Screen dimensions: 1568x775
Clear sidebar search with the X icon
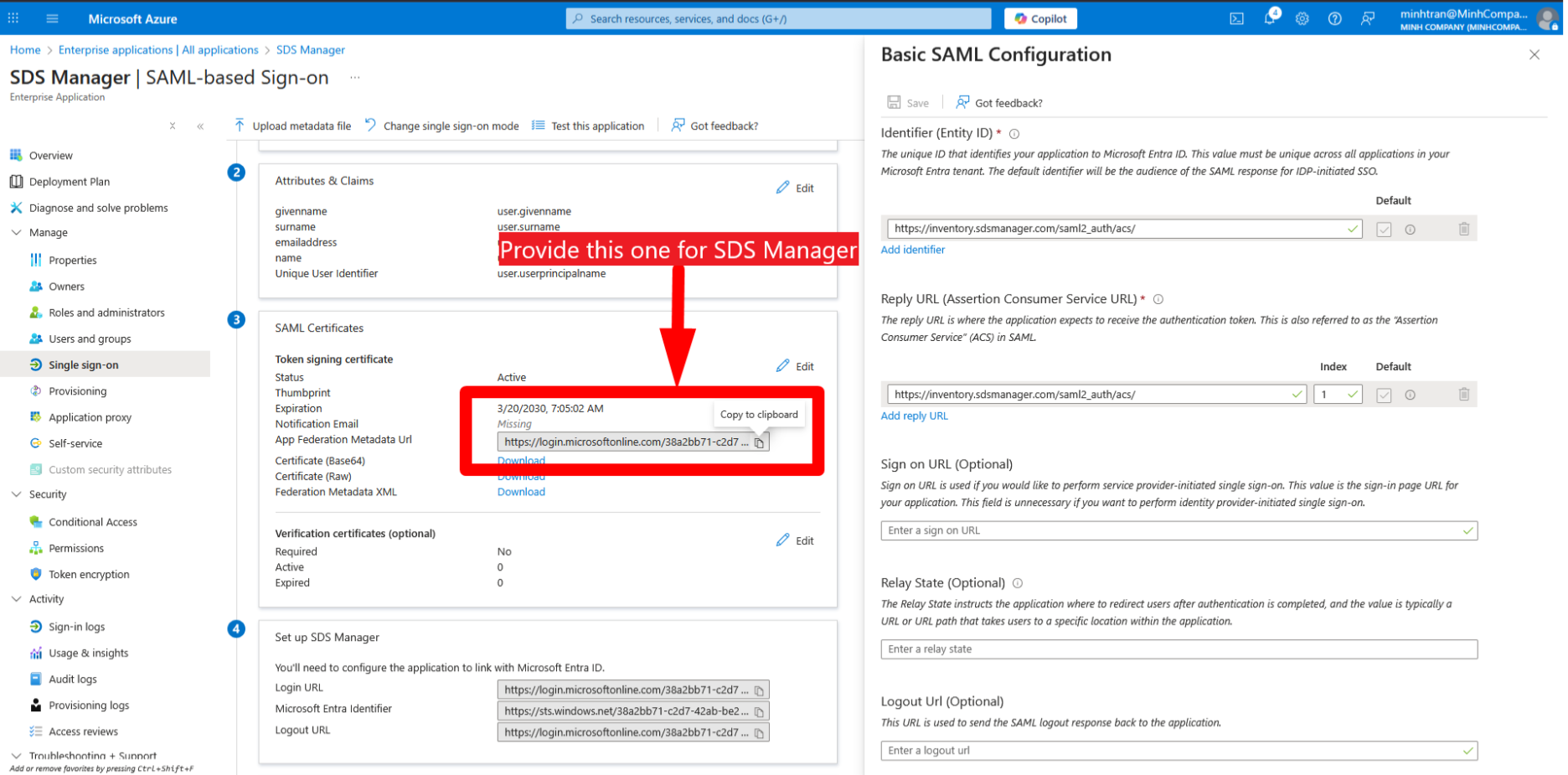[173, 127]
